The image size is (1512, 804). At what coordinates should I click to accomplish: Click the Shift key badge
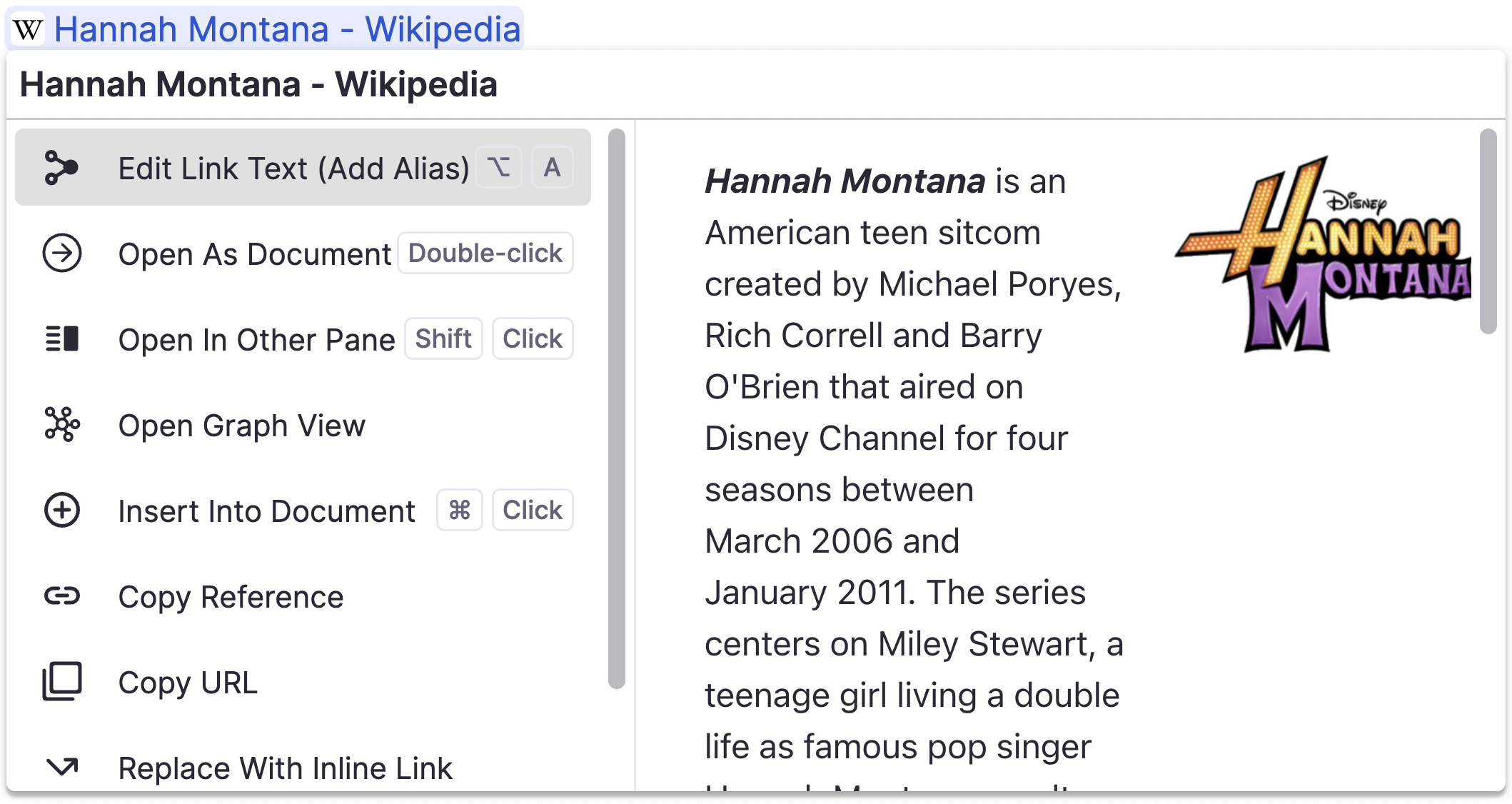443,338
